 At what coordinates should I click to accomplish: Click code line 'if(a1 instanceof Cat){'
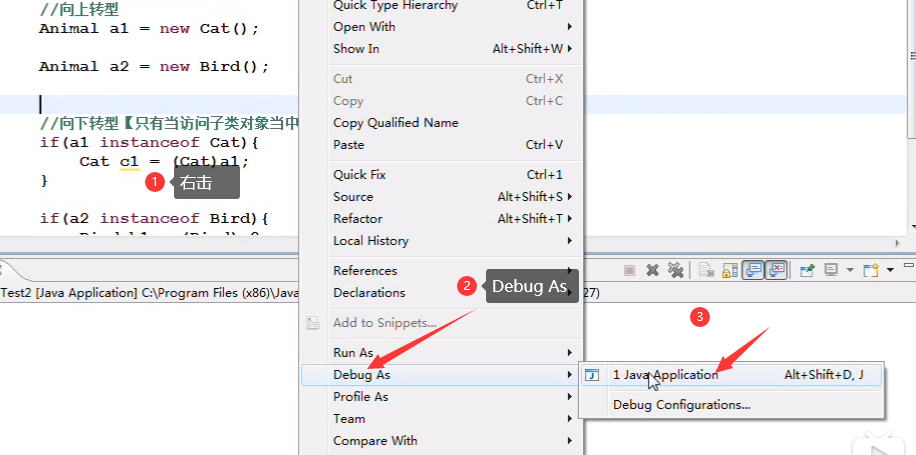(148, 142)
